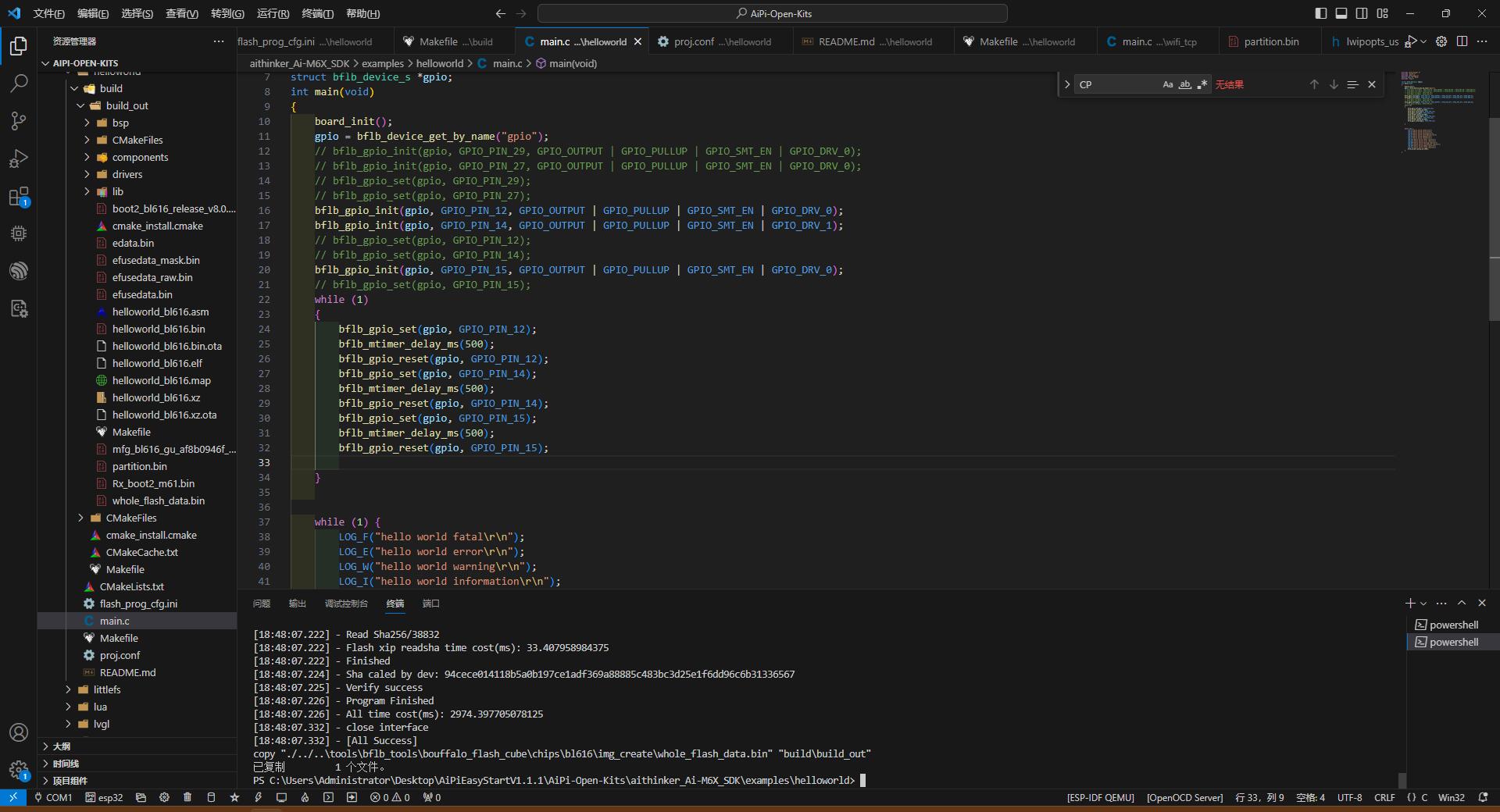Open the 终端(T) menu
1500x812 pixels.
[317, 13]
